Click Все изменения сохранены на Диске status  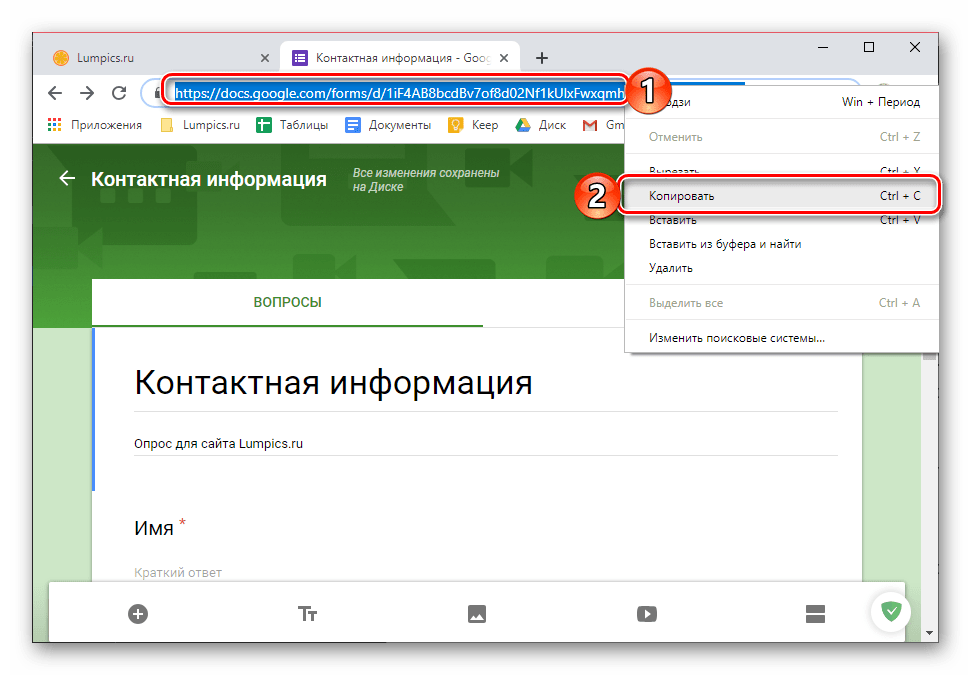click(x=426, y=180)
